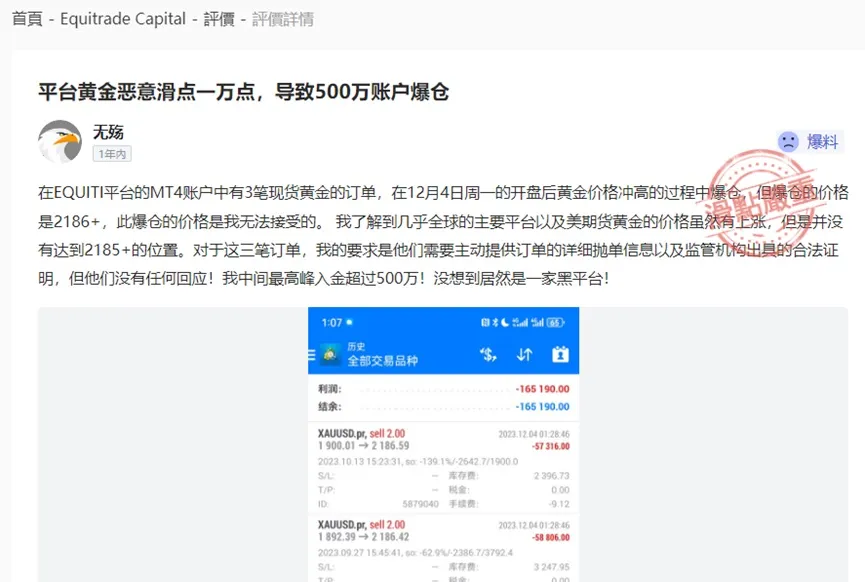865x582 pixels.
Task: Go to 首頁 breadcrumb link
Action: pyautogui.click(x=27, y=19)
